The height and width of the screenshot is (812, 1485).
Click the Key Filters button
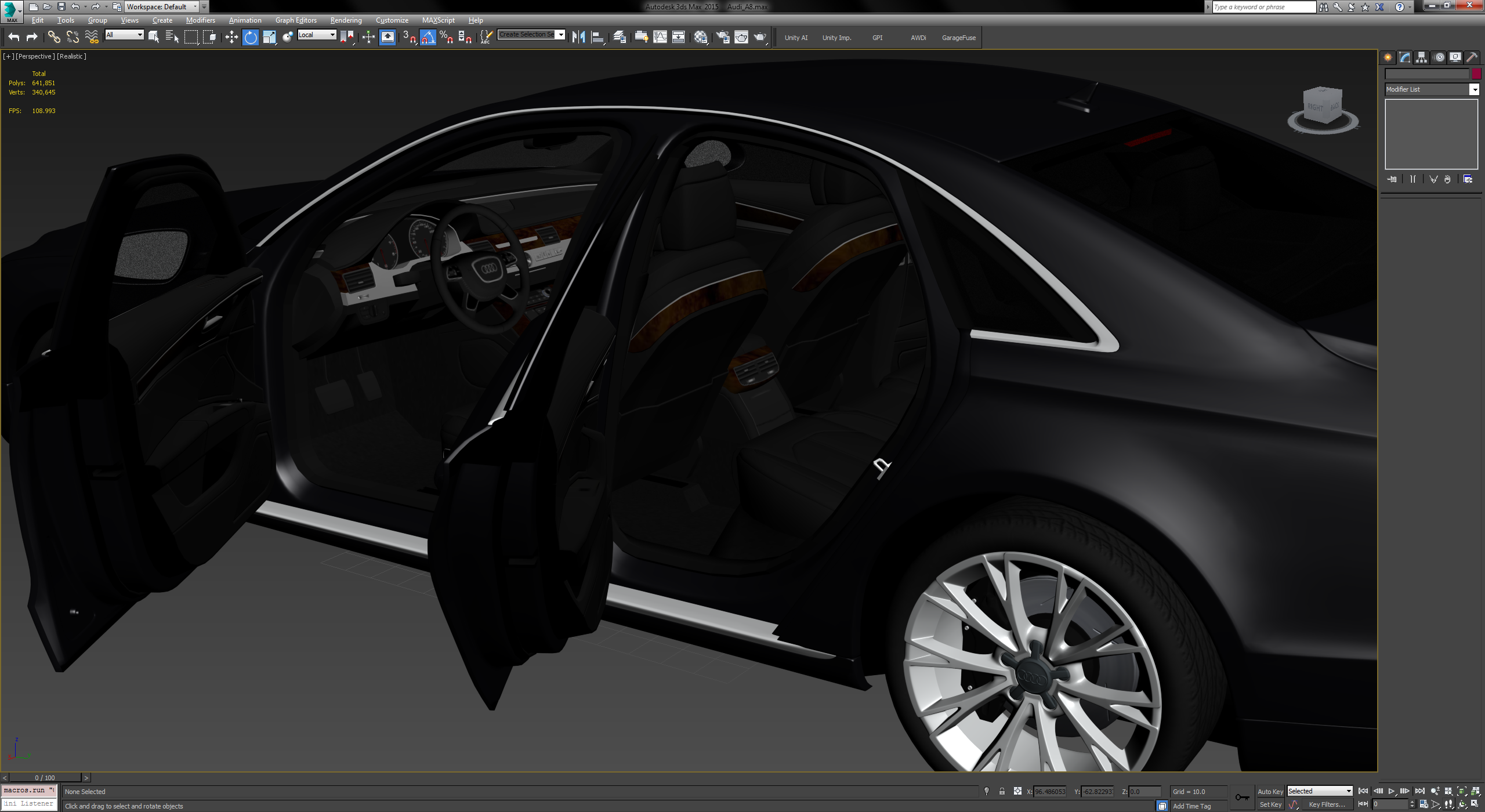click(1327, 804)
